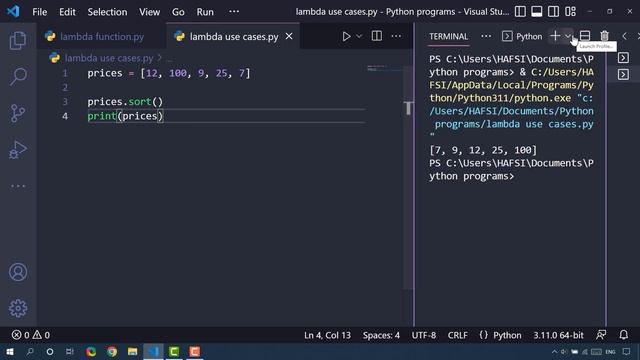Show additional views ellipsis in activity bar
This screenshot has height=360, width=640.
pos(18,186)
